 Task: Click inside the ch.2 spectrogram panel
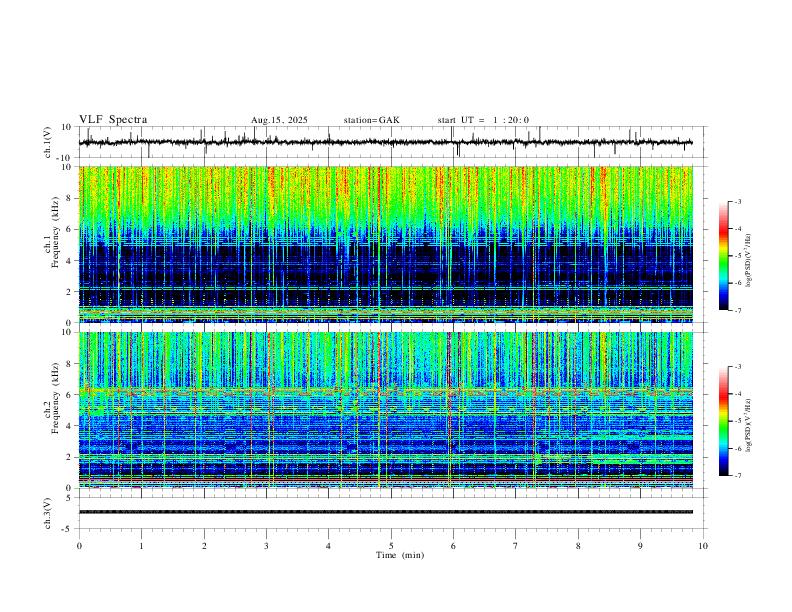point(385,410)
